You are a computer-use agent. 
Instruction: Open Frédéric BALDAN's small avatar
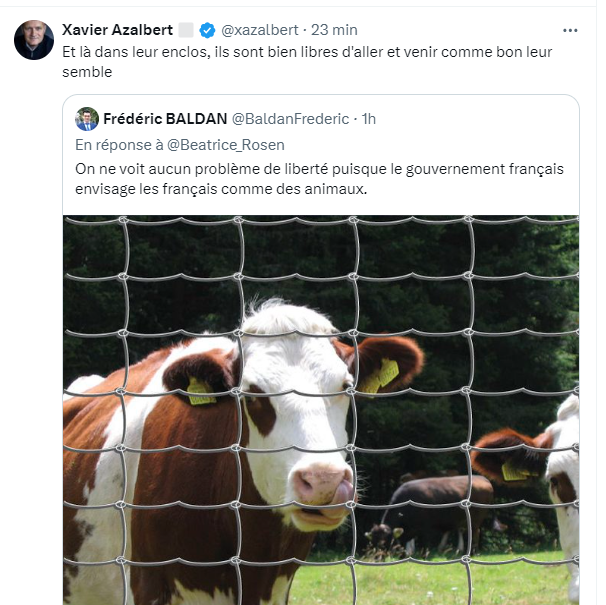tap(87, 119)
